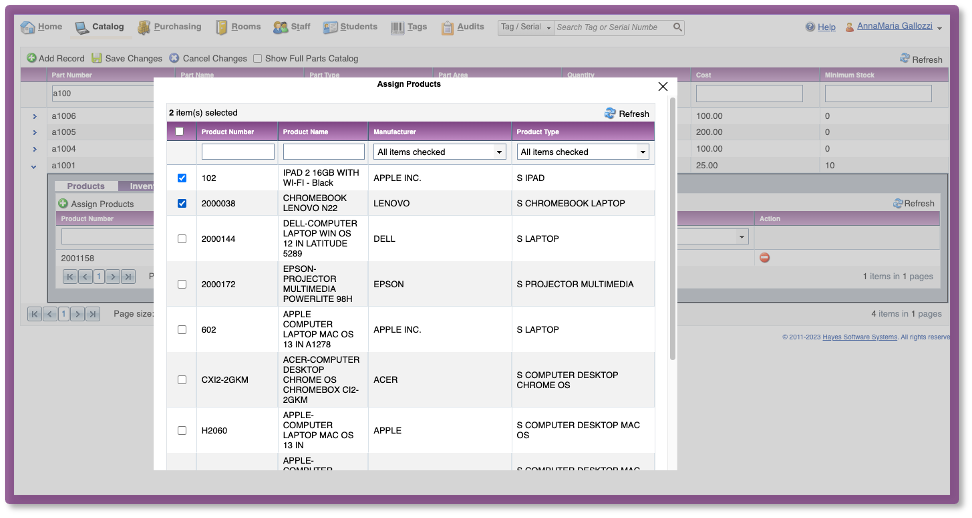Open the Catalog tab
Screen dimensions: 972x518
100,27
